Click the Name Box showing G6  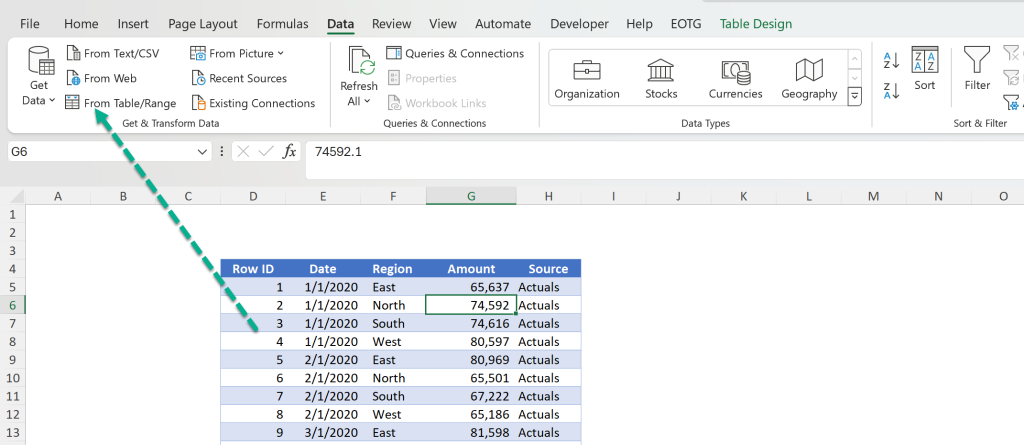coord(101,152)
